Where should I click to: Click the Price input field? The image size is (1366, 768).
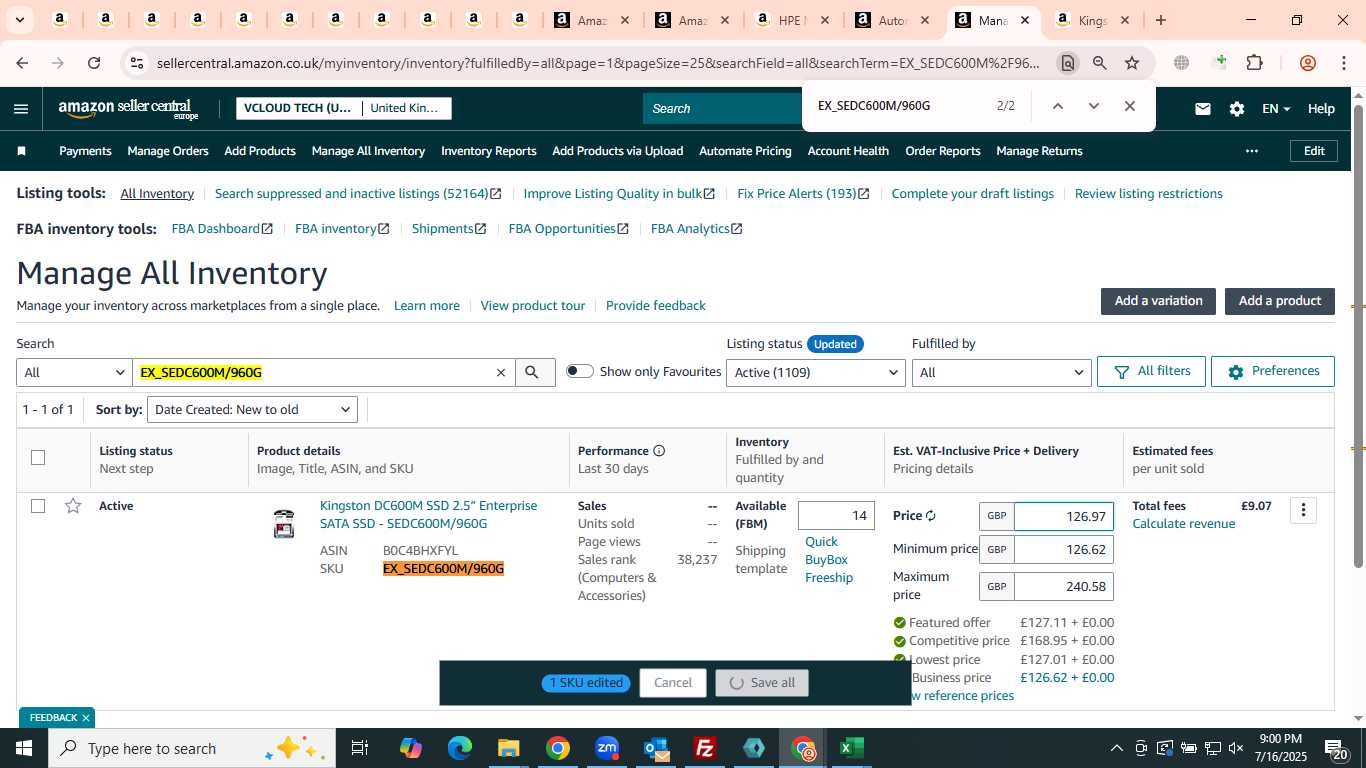(x=1064, y=517)
